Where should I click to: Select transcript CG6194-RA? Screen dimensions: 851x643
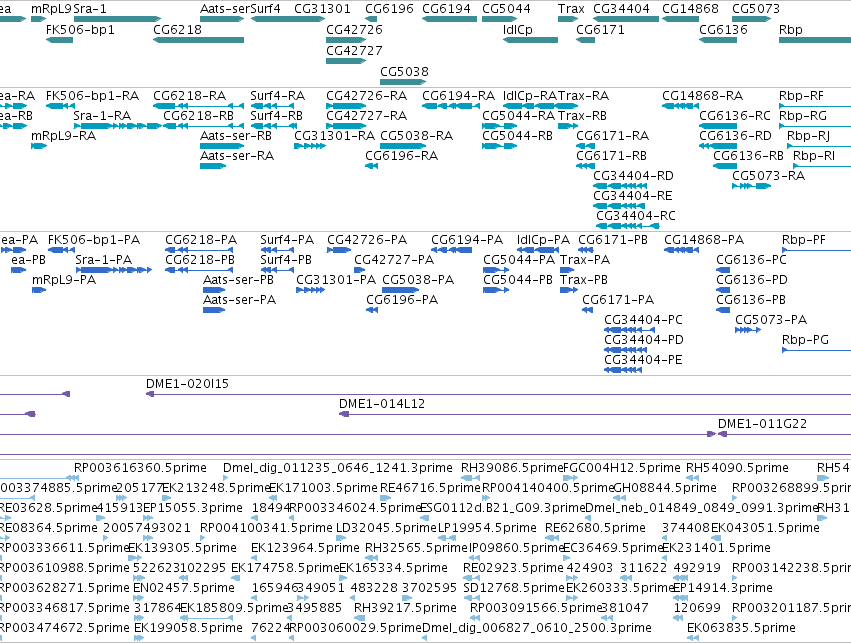point(459,96)
